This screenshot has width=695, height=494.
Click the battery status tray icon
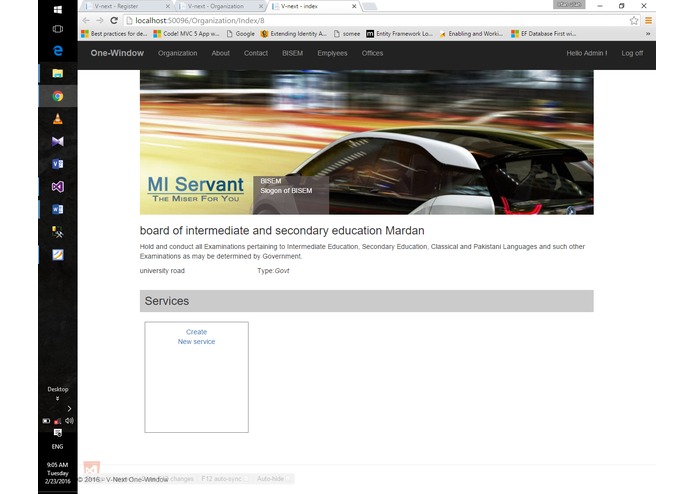pyautogui.click(x=46, y=421)
